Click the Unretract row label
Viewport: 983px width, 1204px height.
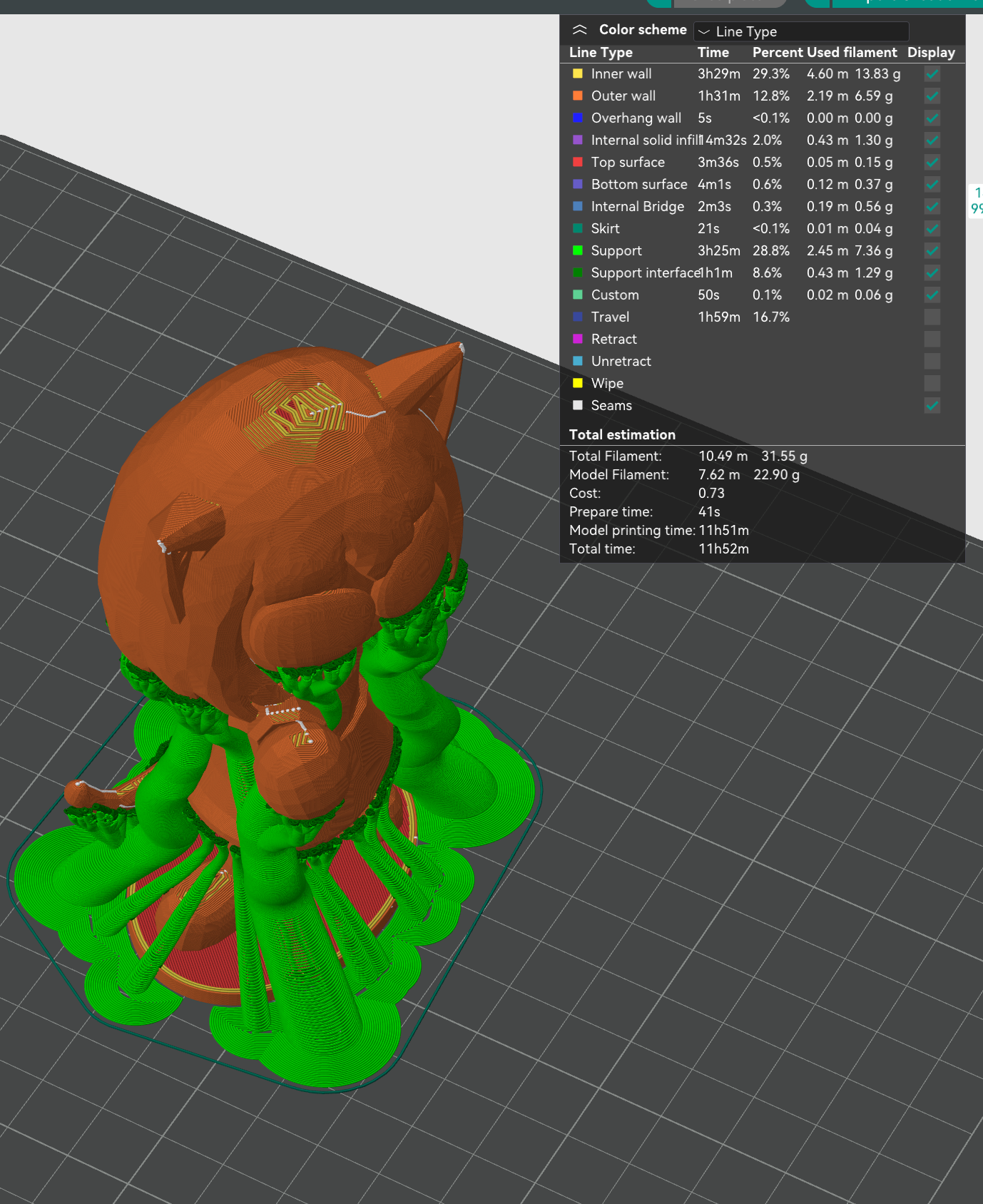(621, 361)
